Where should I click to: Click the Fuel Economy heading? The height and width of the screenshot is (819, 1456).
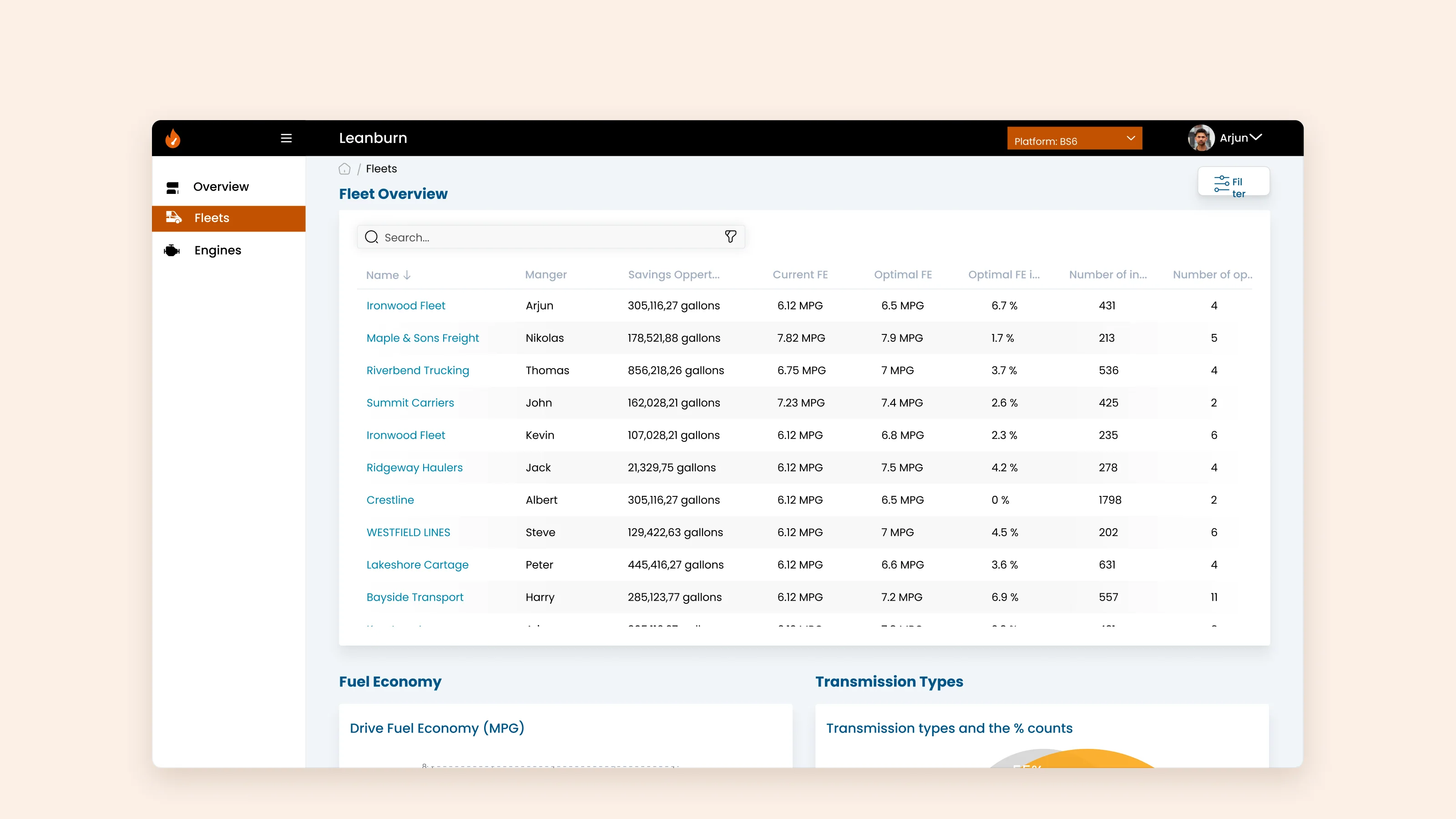coord(390,682)
